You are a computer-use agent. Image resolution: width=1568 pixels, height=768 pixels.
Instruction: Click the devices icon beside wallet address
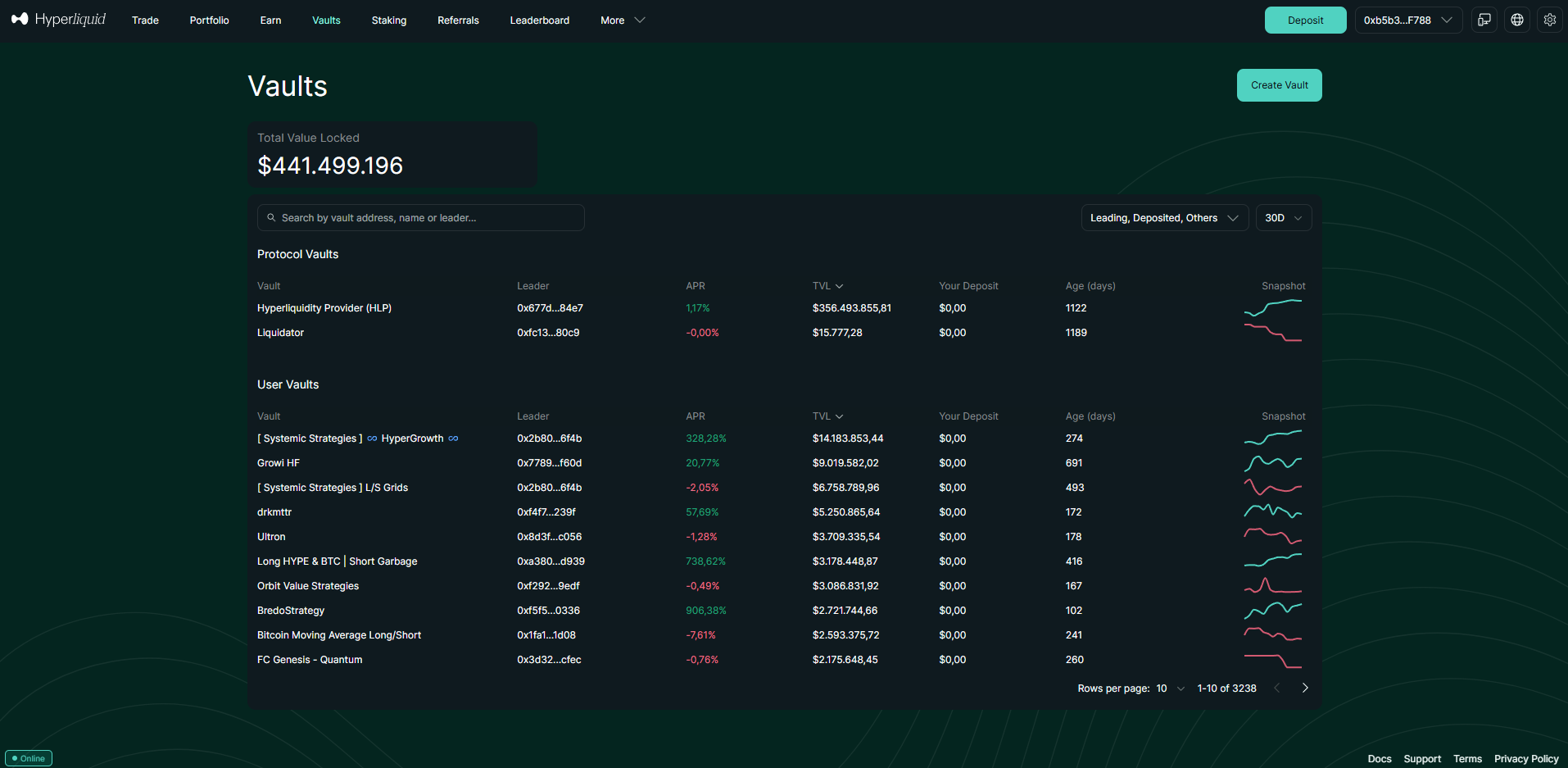pyautogui.click(x=1484, y=20)
